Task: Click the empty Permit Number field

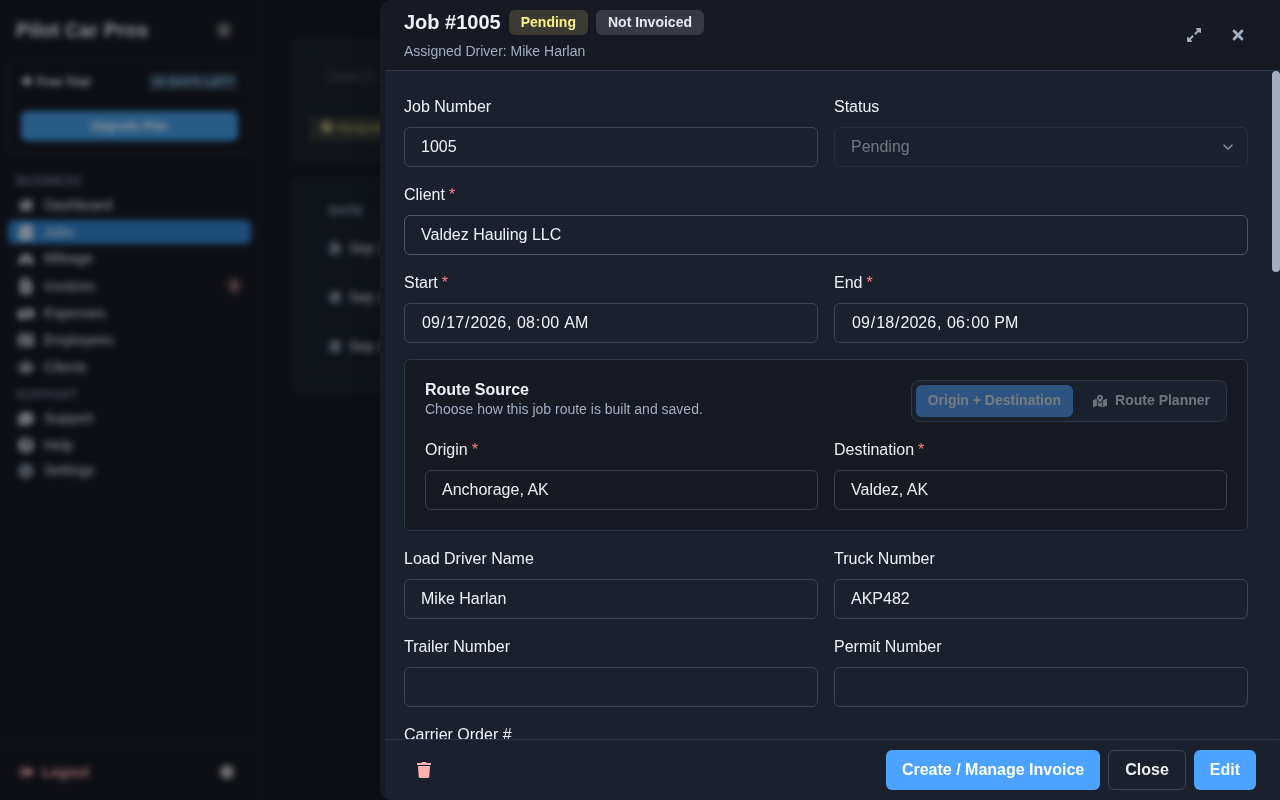Action: (1041, 687)
